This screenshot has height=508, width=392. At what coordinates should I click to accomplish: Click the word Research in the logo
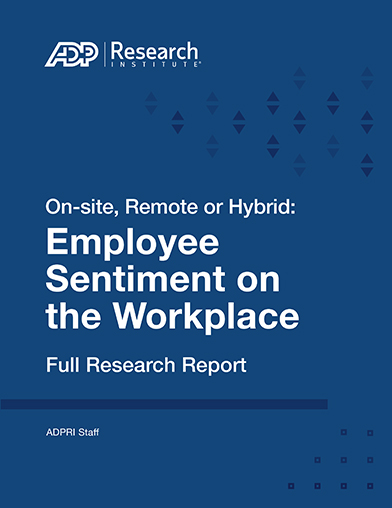[154, 51]
